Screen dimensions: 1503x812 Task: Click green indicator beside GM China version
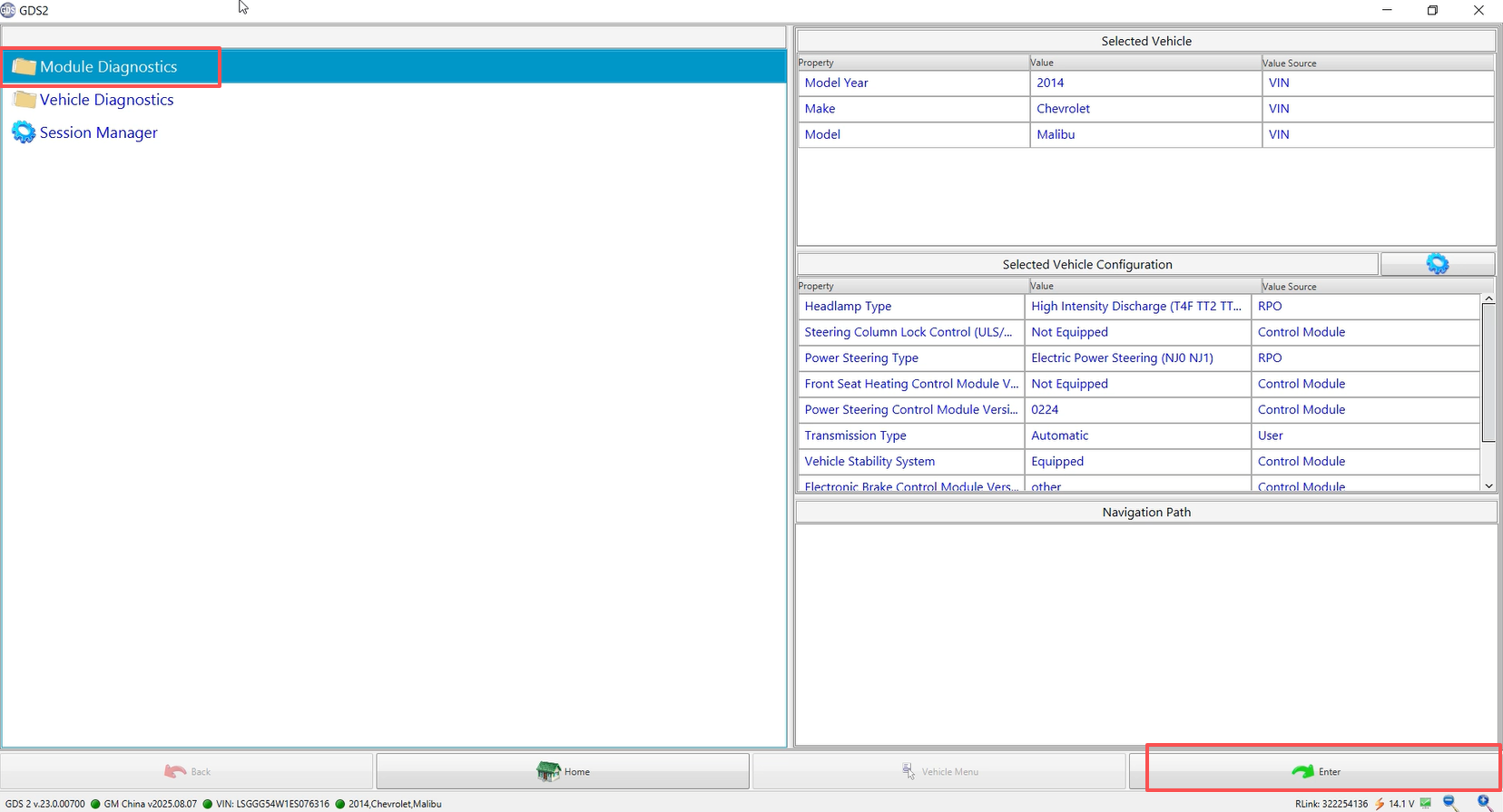[x=95, y=804]
